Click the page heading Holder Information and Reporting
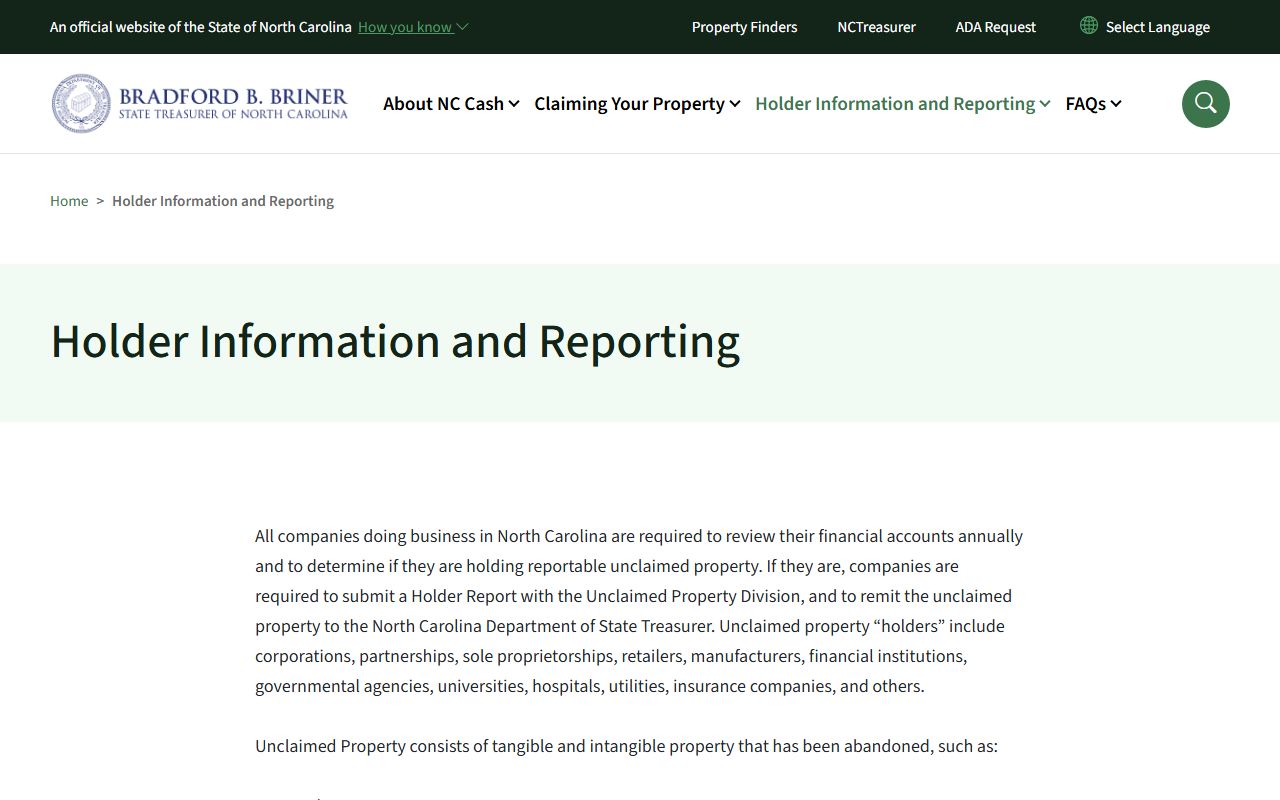This screenshot has height=800, width=1280. coord(395,341)
